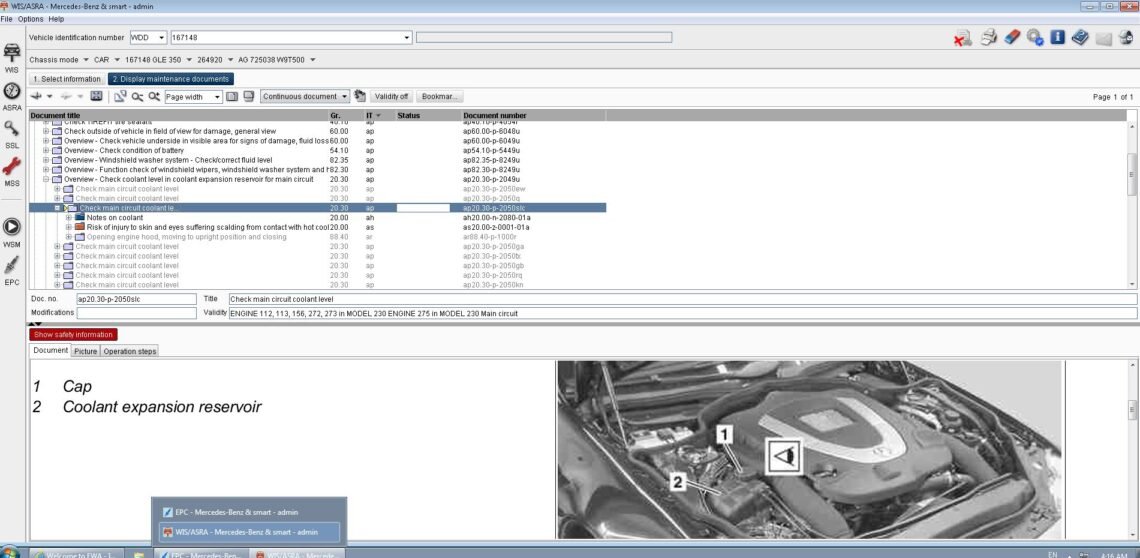The width and height of the screenshot is (1140, 558).
Task: Click the stacked pages layout icon
Action: point(249,96)
